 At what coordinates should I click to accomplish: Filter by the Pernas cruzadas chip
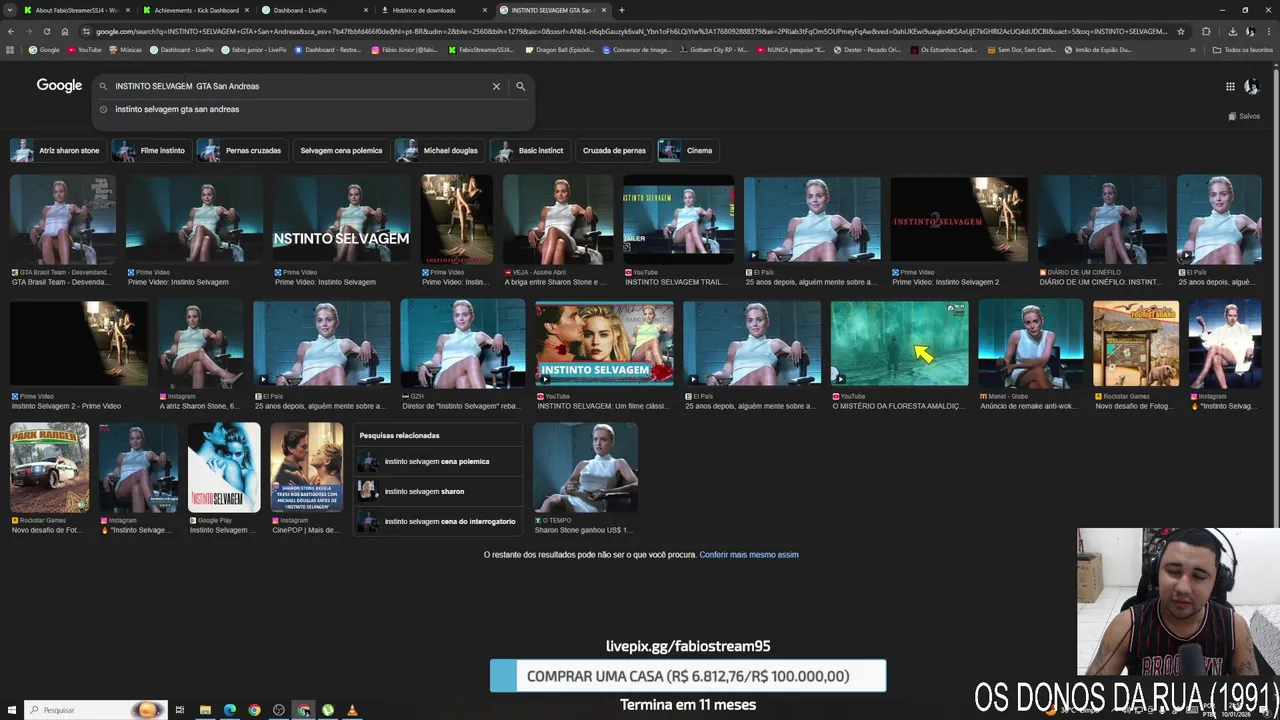pos(241,150)
